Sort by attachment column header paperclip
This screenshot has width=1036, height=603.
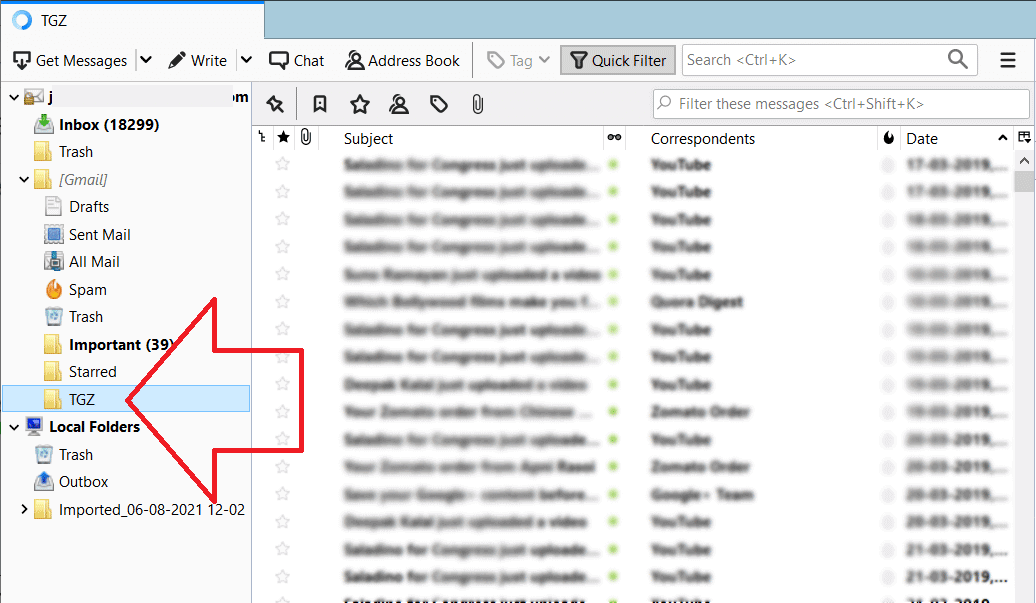pos(305,137)
